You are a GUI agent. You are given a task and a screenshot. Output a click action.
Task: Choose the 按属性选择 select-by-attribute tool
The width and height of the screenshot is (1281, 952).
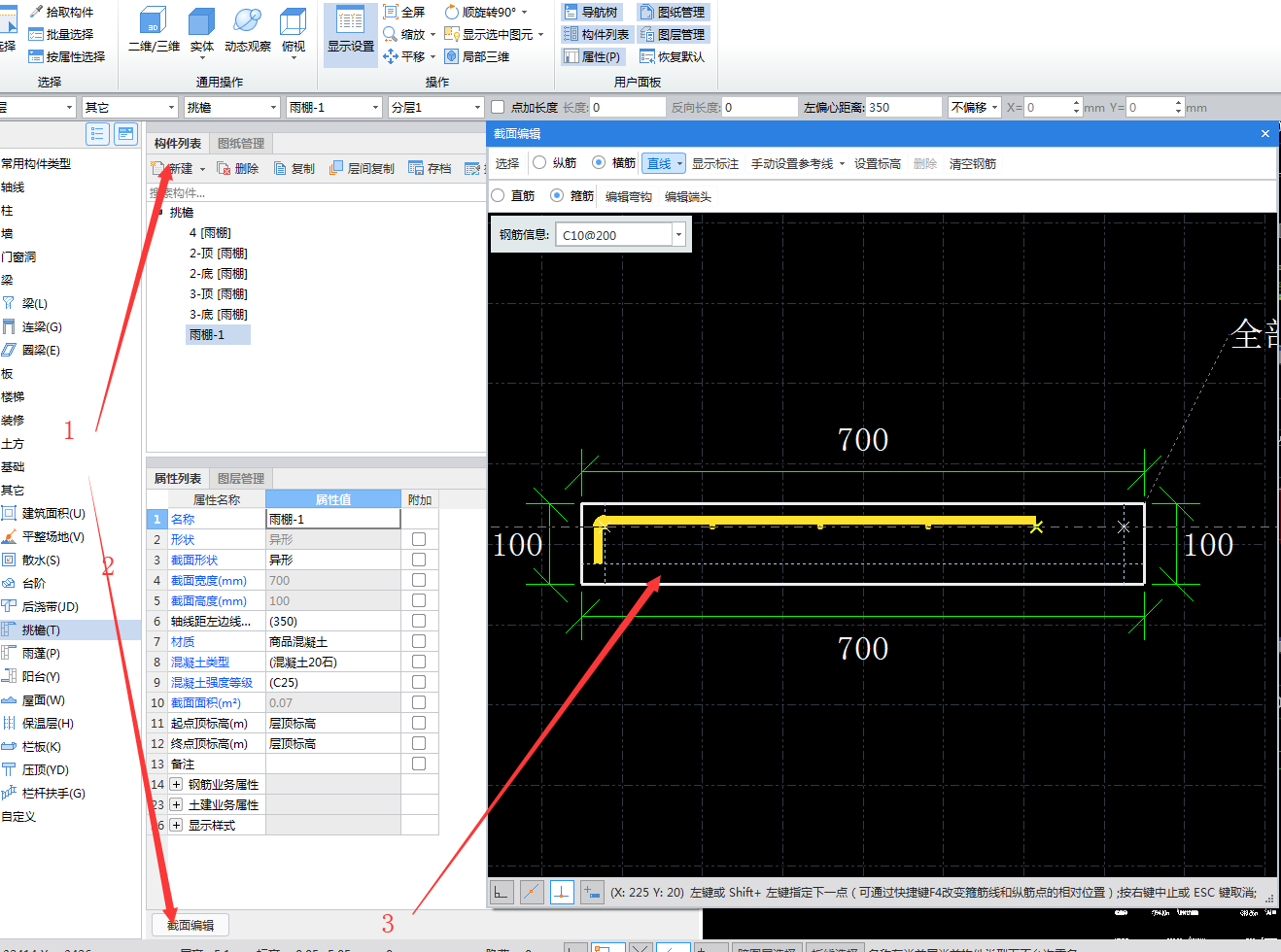(x=67, y=56)
